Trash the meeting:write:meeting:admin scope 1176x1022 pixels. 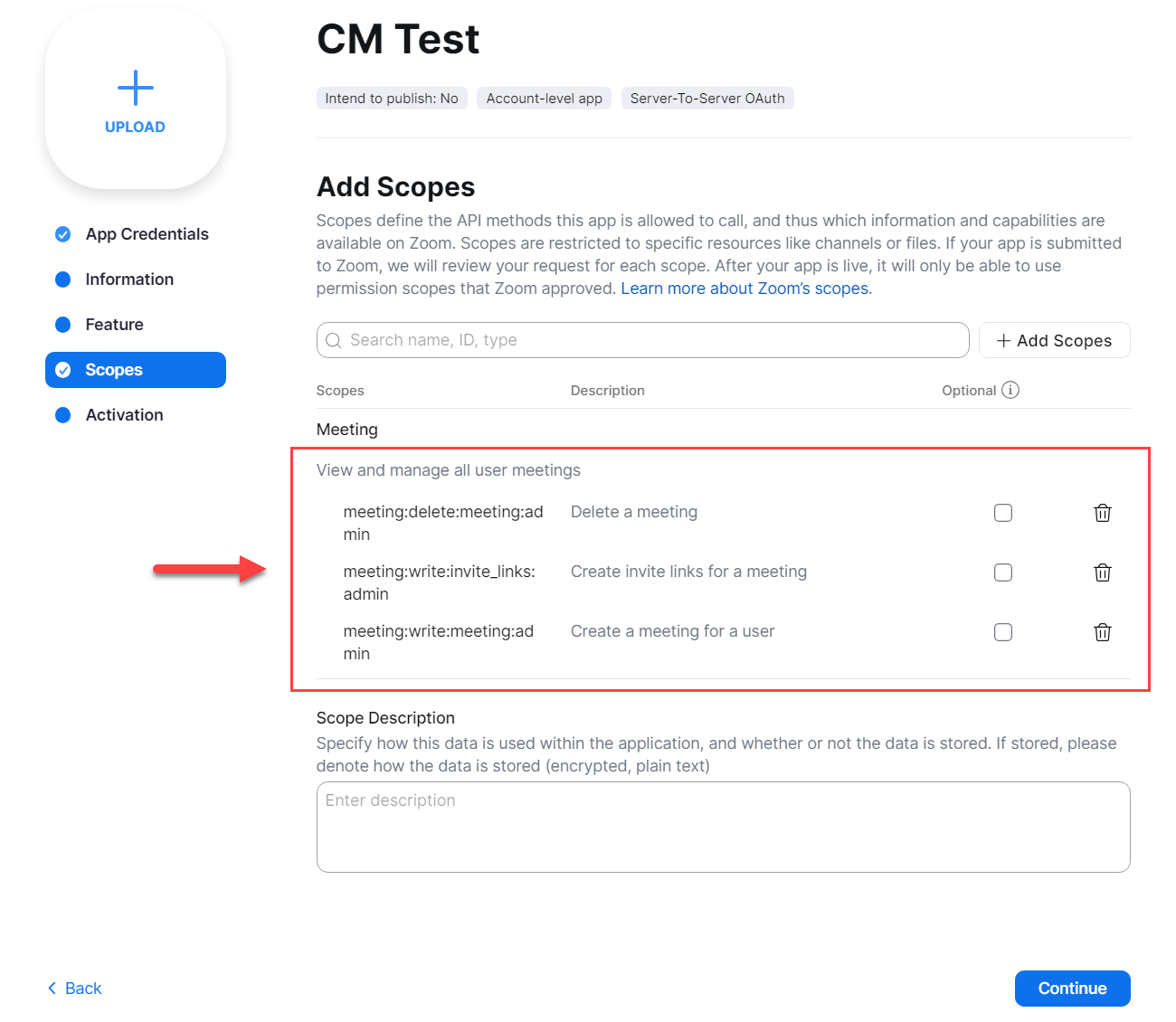(x=1103, y=632)
